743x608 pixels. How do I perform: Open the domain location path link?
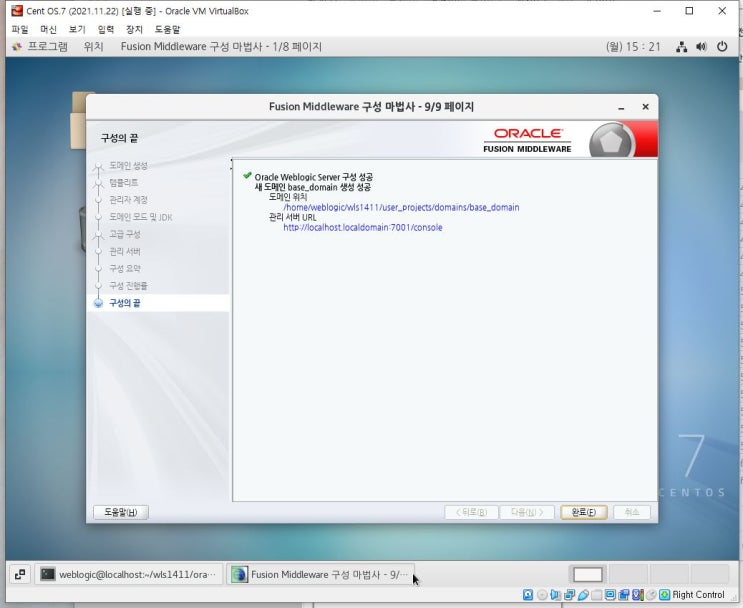click(401, 207)
